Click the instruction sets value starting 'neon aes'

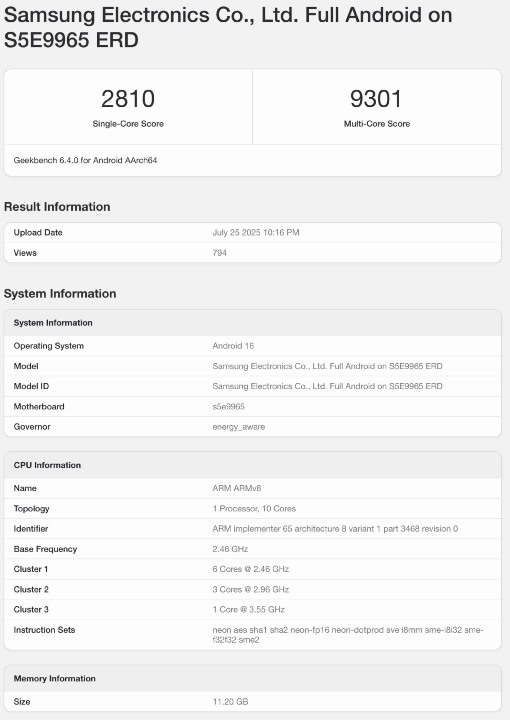[347, 635]
